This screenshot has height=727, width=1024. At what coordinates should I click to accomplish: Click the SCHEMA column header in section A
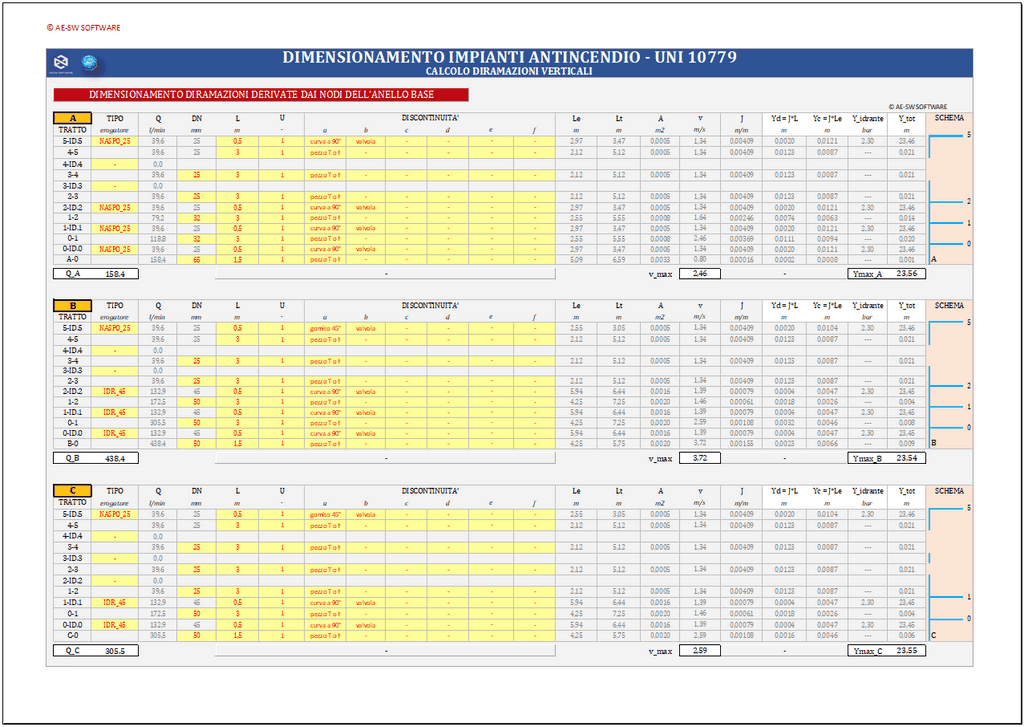tap(948, 118)
